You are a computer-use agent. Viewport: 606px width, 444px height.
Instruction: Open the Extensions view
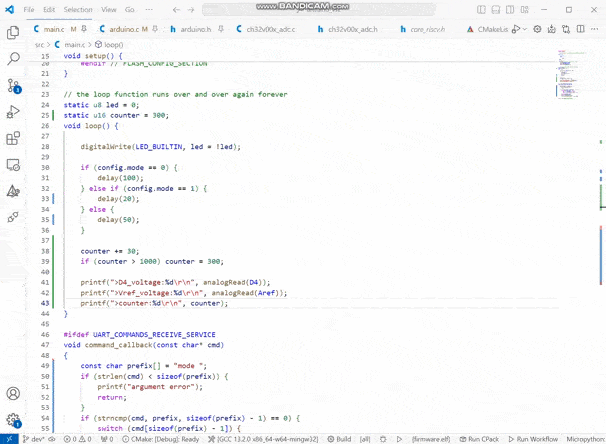[x=13, y=138]
